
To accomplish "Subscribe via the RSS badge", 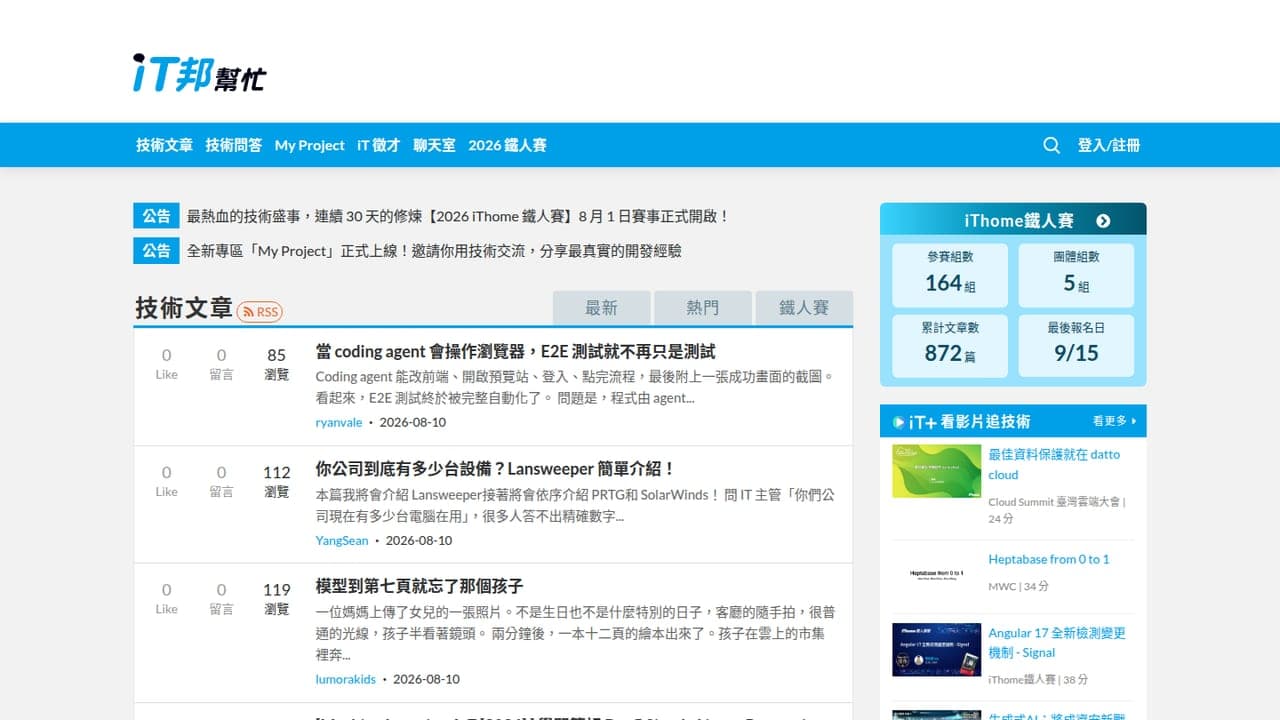I will tap(260, 311).
